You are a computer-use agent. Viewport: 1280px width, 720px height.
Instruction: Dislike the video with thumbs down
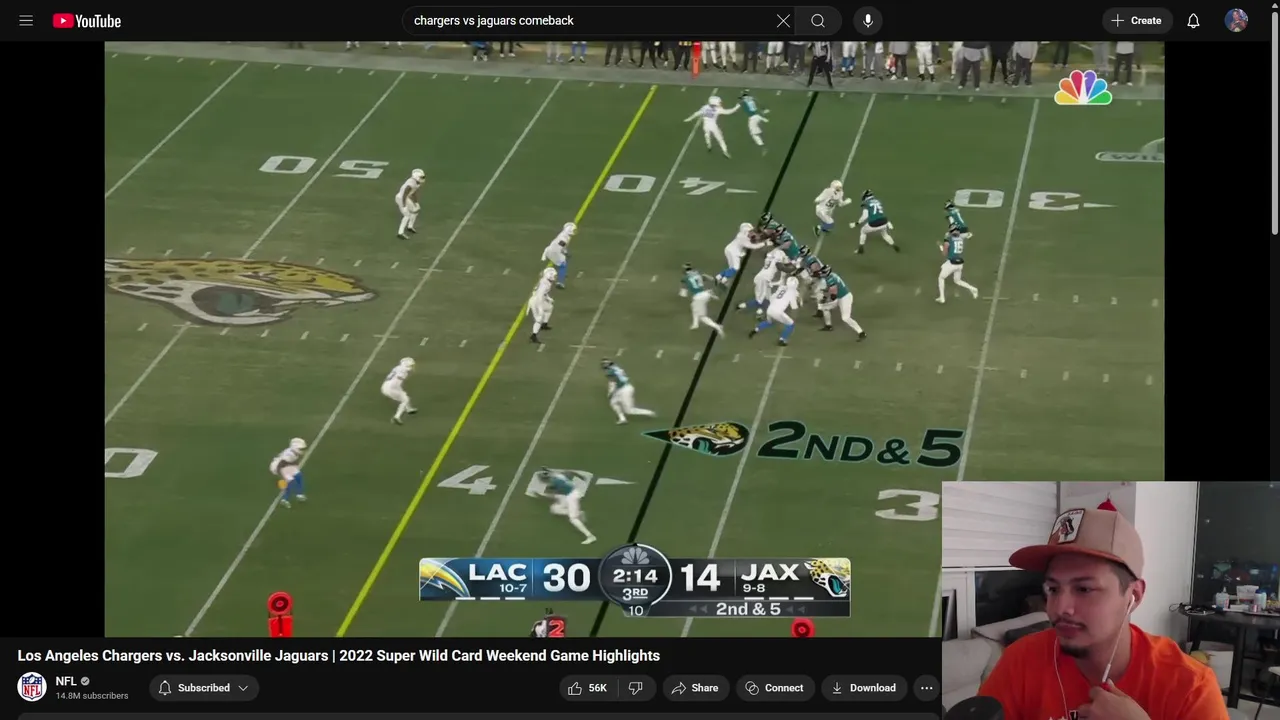[x=635, y=688]
